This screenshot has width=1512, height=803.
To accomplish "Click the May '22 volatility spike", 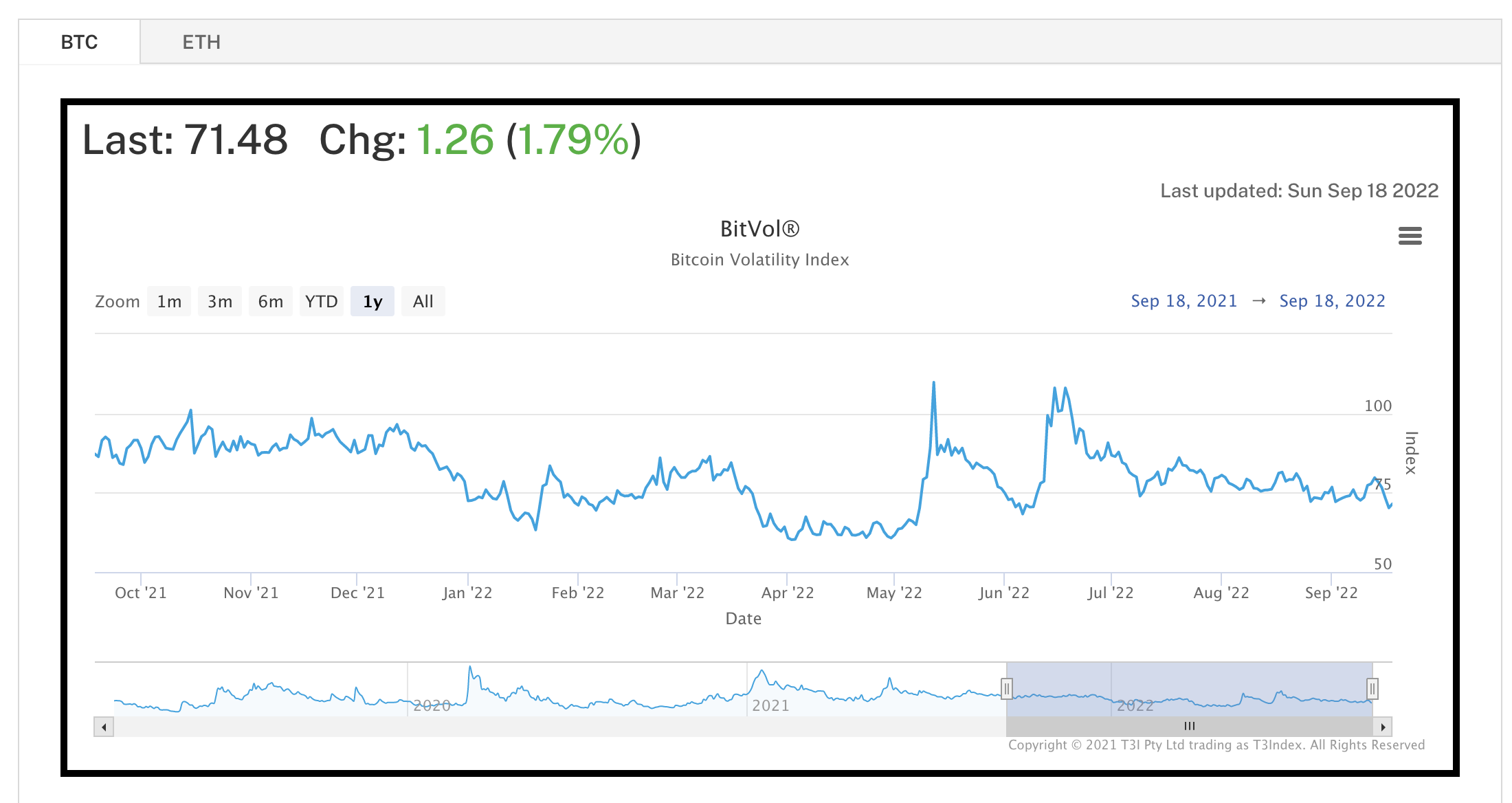I will coord(933,384).
